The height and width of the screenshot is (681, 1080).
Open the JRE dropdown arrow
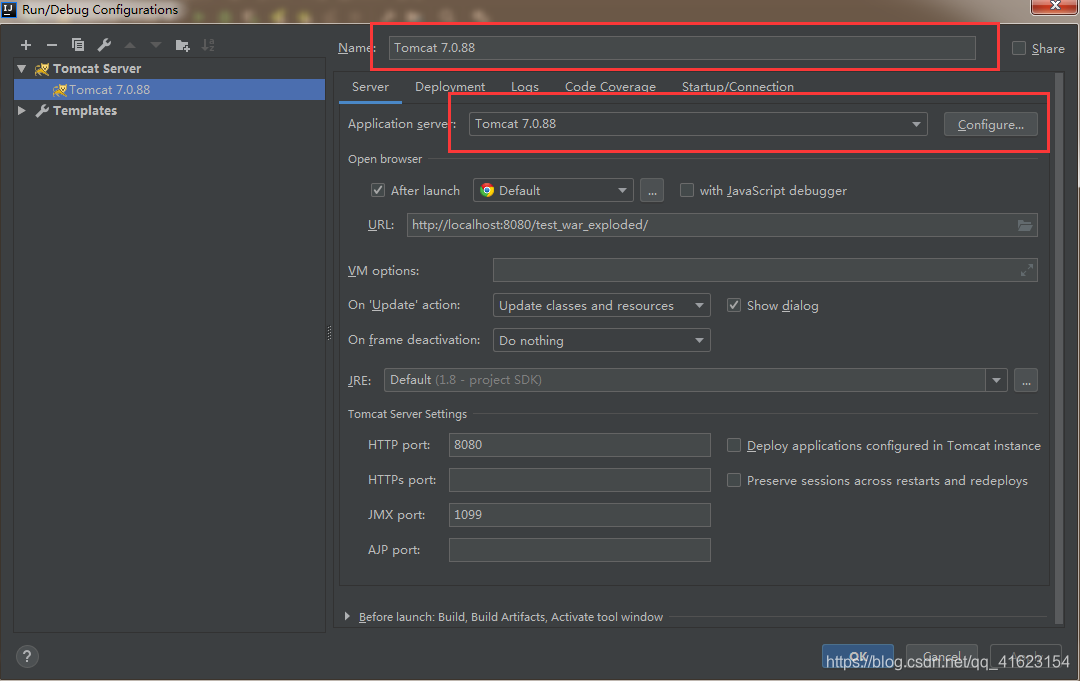coord(996,380)
